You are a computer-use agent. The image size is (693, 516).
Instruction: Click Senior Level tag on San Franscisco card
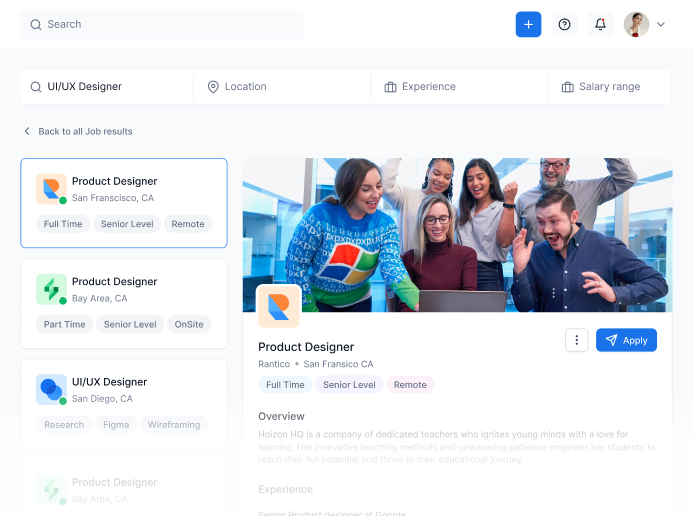(127, 224)
